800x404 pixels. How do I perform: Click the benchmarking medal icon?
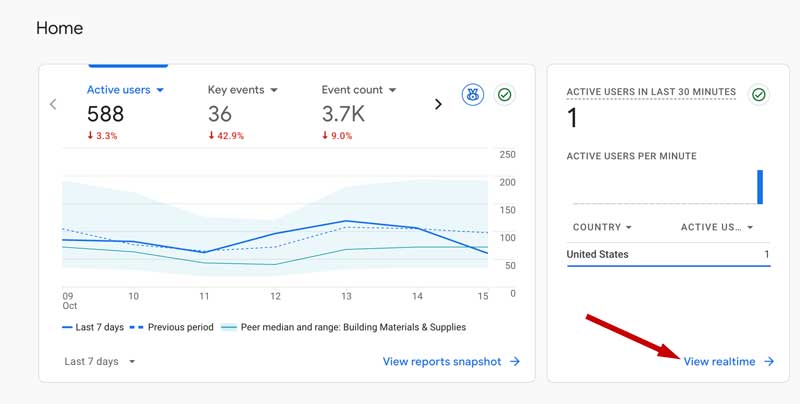(x=473, y=95)
